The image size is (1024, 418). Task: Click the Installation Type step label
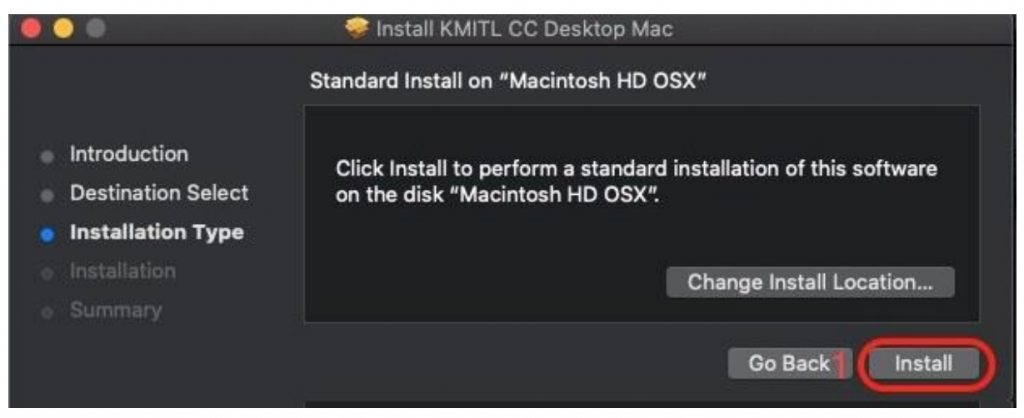point(156,233)
